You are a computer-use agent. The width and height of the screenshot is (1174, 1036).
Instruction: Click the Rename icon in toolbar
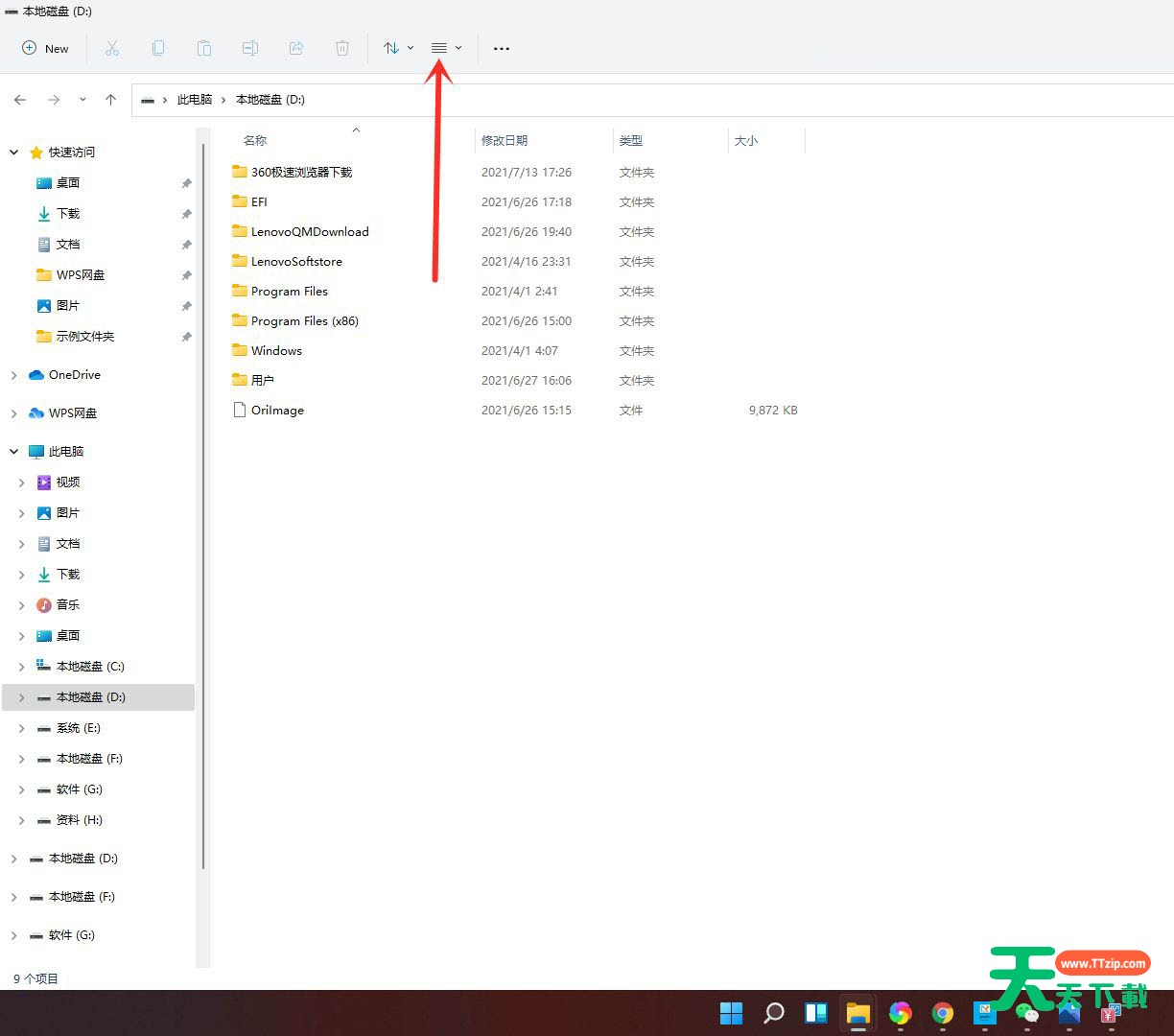point(249,48)
